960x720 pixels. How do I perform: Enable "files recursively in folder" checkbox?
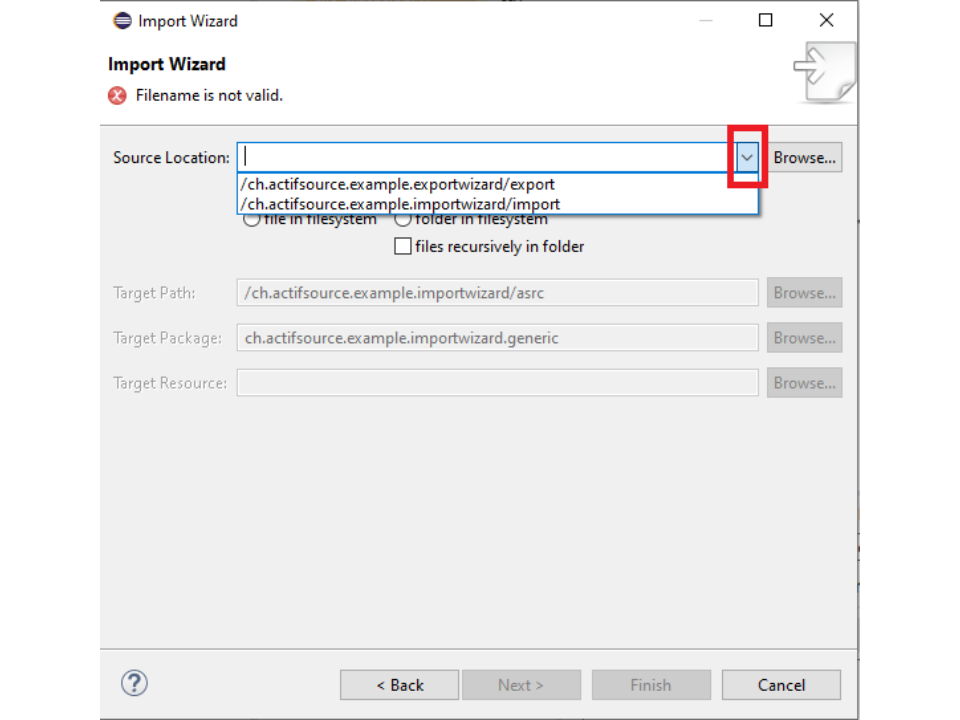coord(403,246)
